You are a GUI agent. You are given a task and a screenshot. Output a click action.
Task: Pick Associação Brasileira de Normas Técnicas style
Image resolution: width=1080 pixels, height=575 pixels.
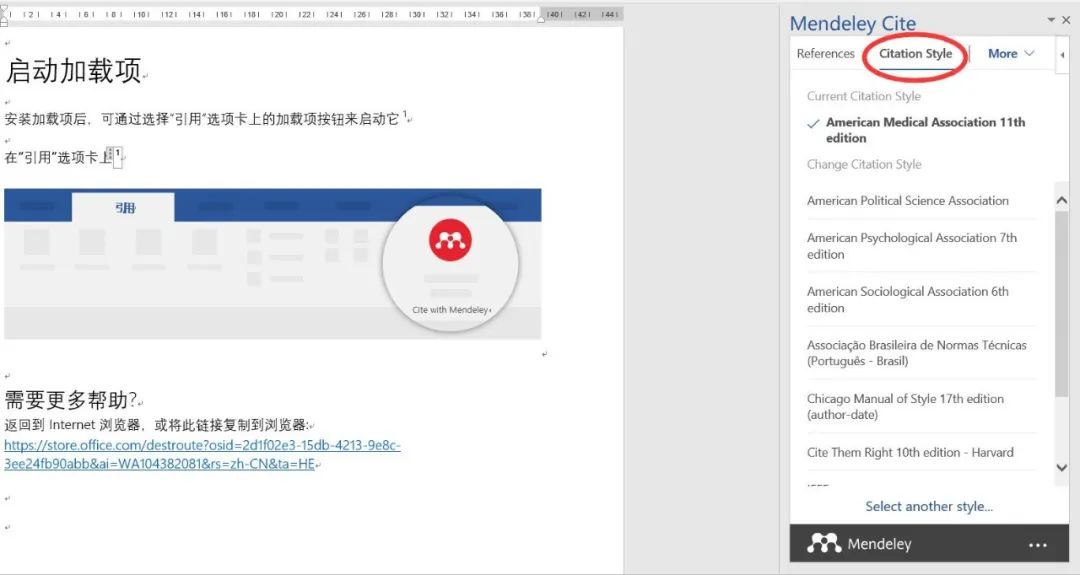click(x=916, y=353)
